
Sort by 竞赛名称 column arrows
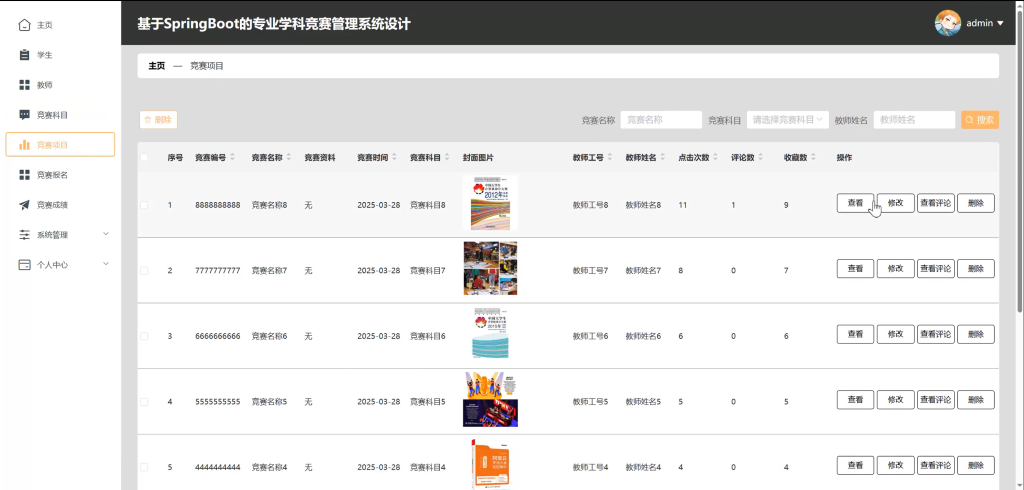pyautogui.click(x=289, y=157)
